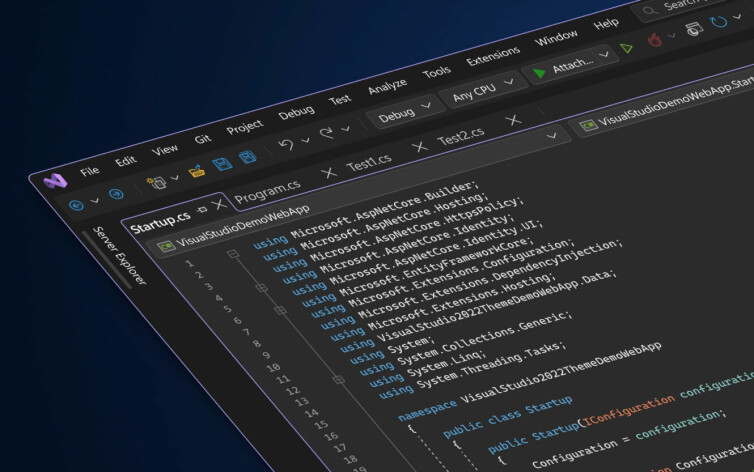
Task: Navigate forward with the forward arrow icon
Action: (x=116, y=194)
